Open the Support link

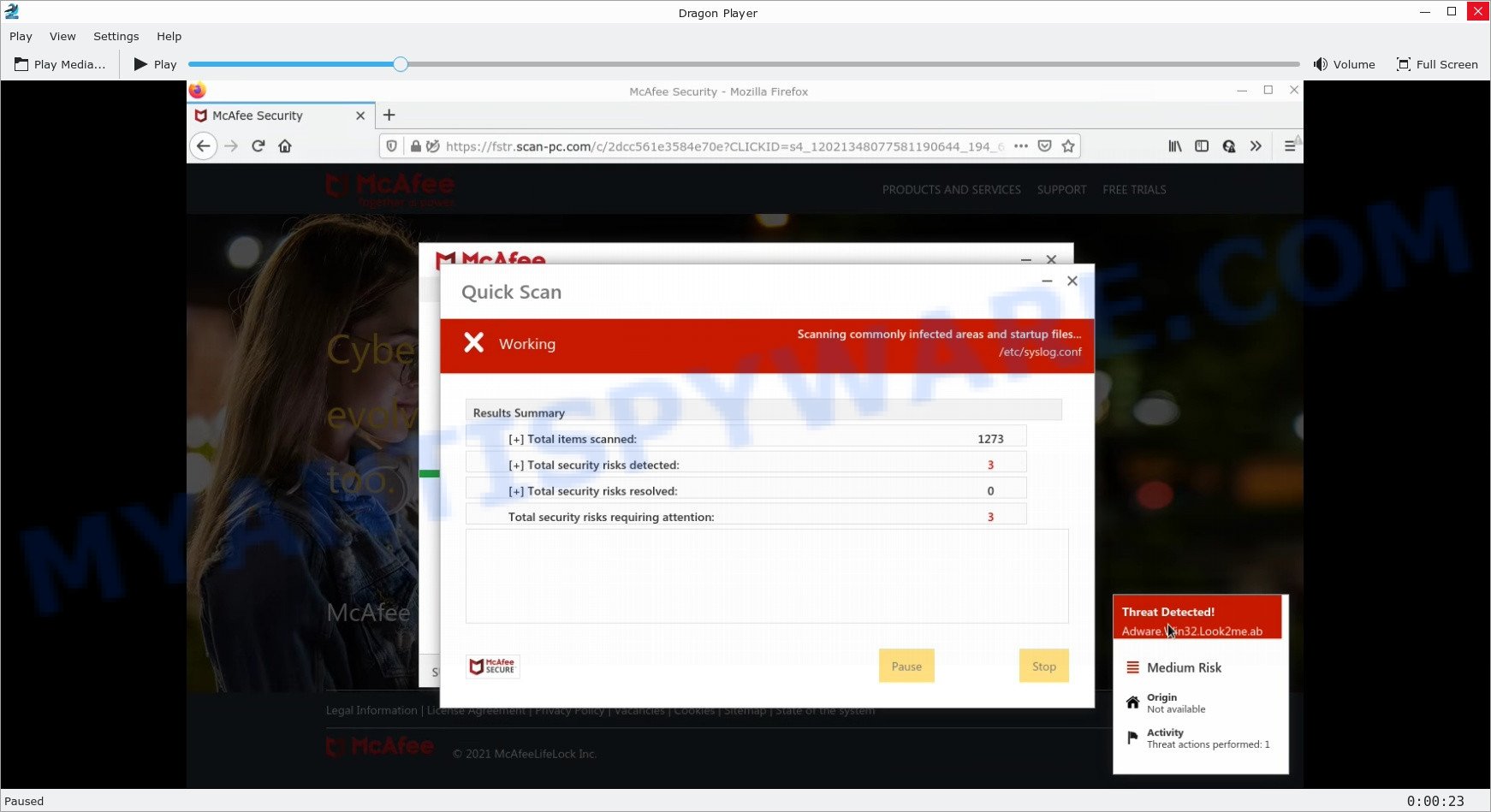[x=1061, y=190]
